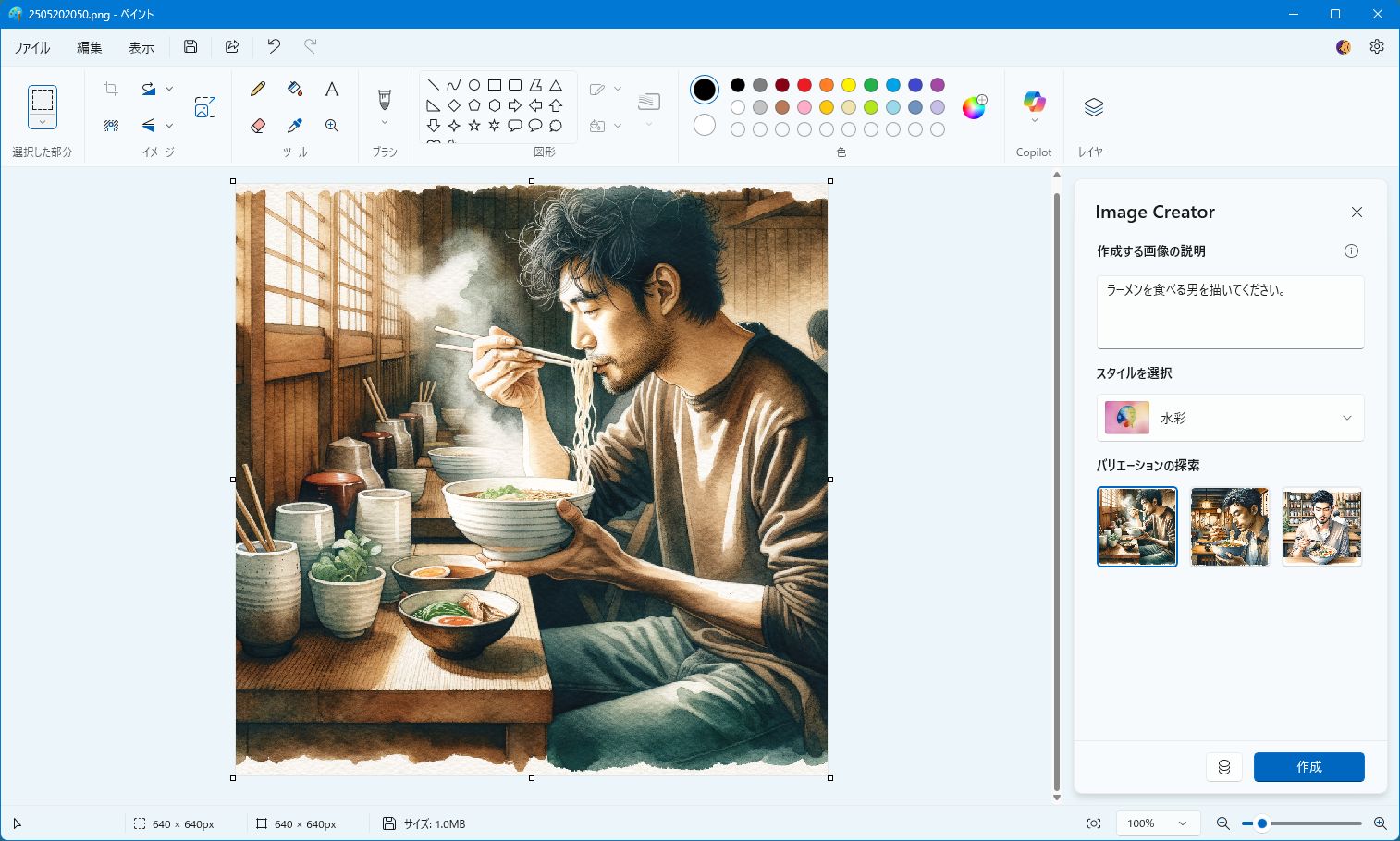The width and height of the screenshot is (1400, 841).
Task: Click the Crop image icon
Action: 111,89
